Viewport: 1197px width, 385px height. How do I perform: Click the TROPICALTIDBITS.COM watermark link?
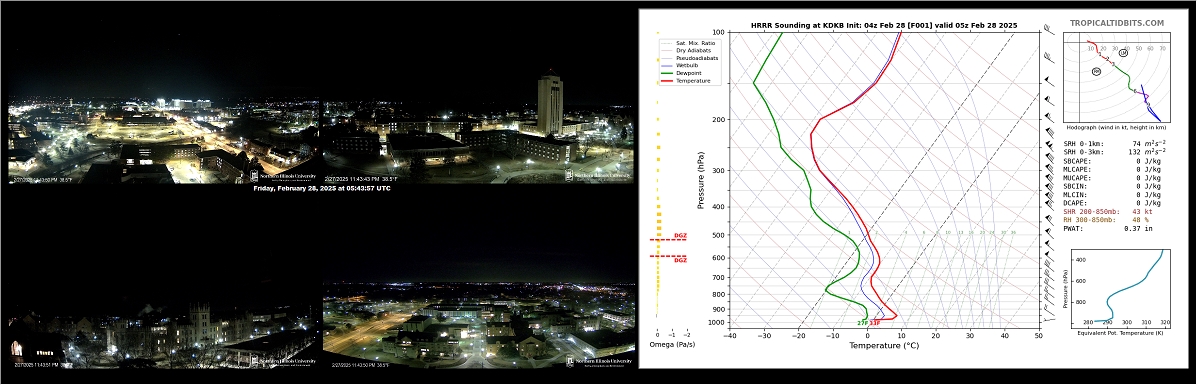(1116, 23)
